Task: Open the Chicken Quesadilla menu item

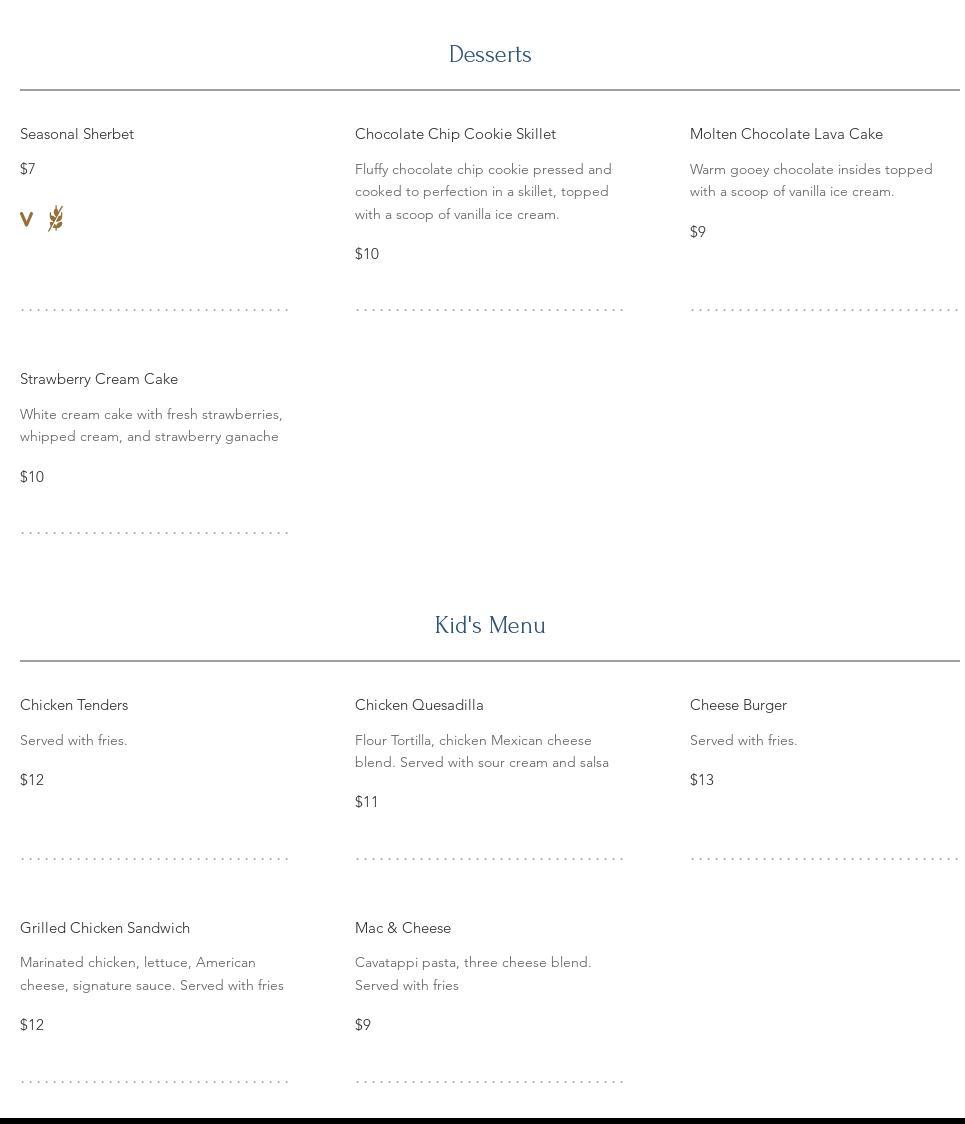Action: point(419,705)
